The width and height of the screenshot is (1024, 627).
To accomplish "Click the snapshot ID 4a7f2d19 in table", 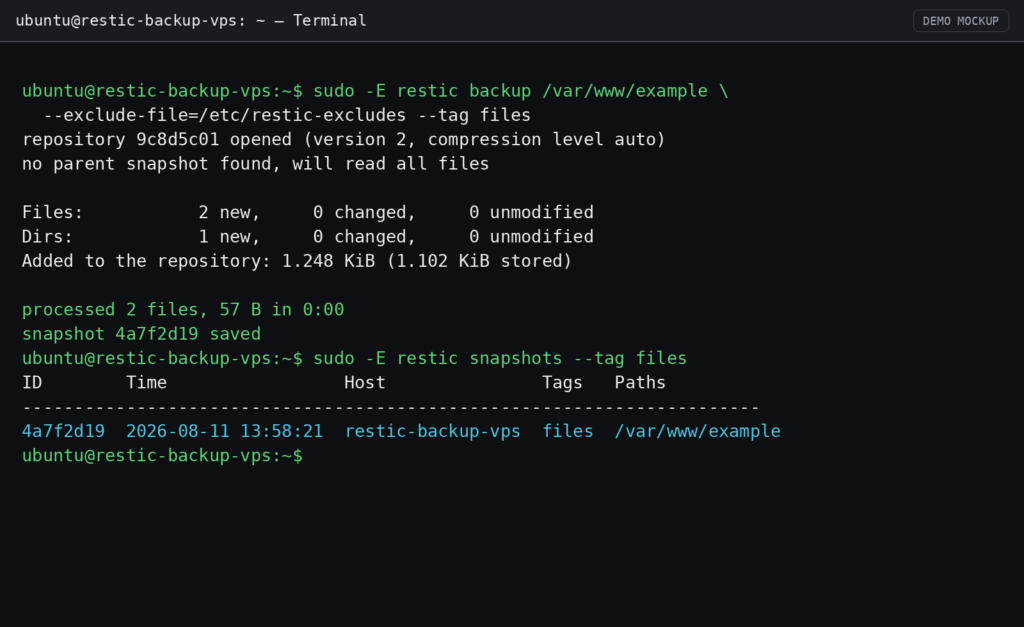I will point(63,431).
